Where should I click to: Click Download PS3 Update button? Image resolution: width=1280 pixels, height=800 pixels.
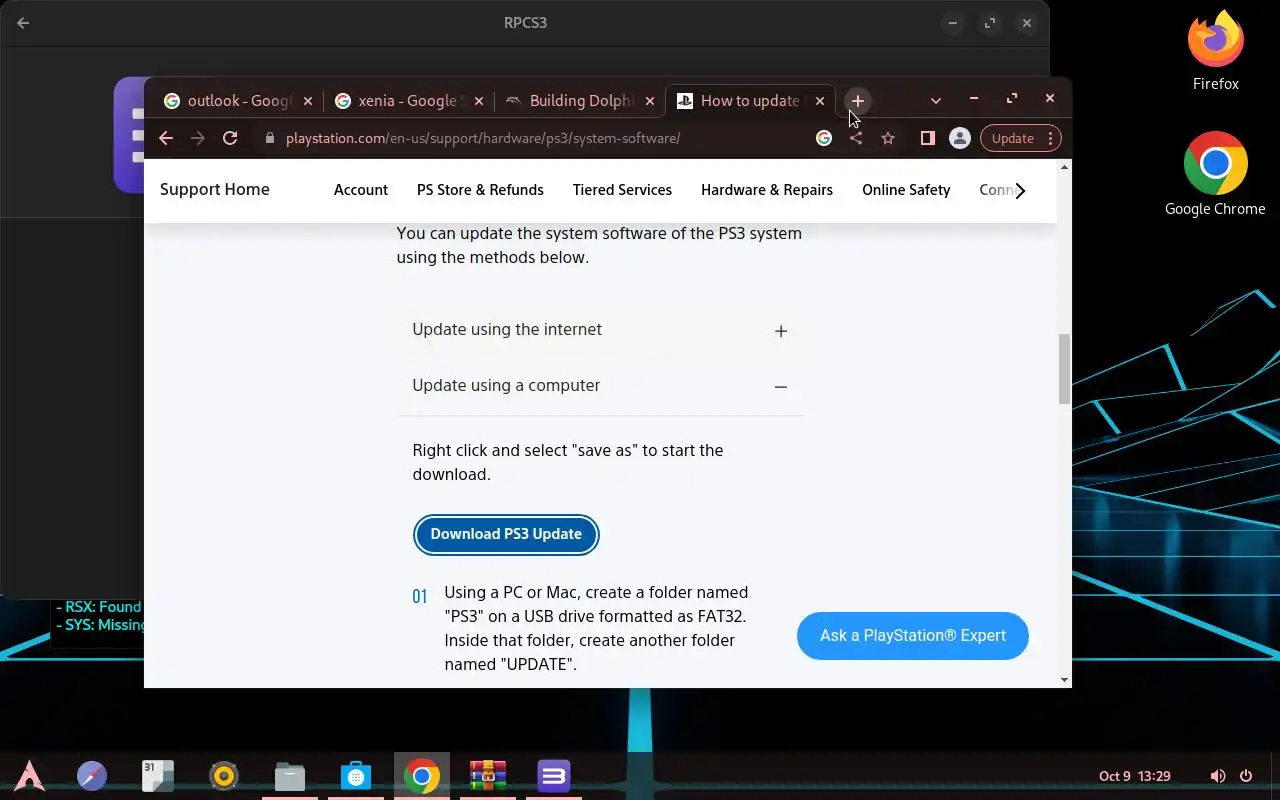[506, 534]
